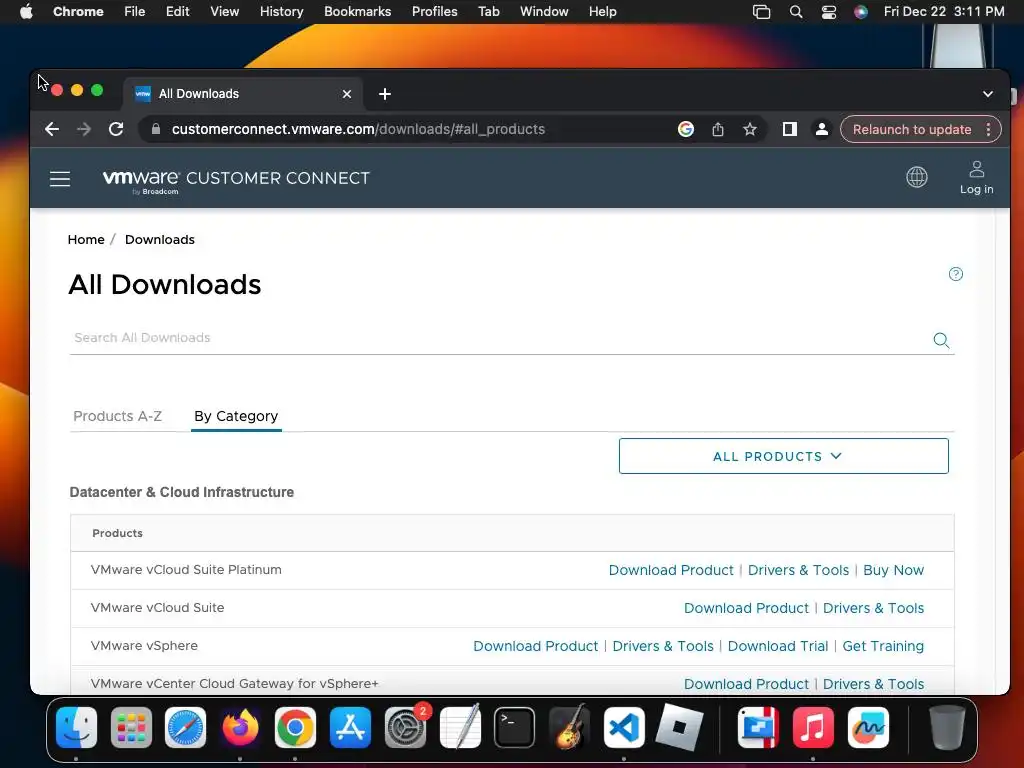
Task: Open App Store in the Dock
Action: coord(350,727)
